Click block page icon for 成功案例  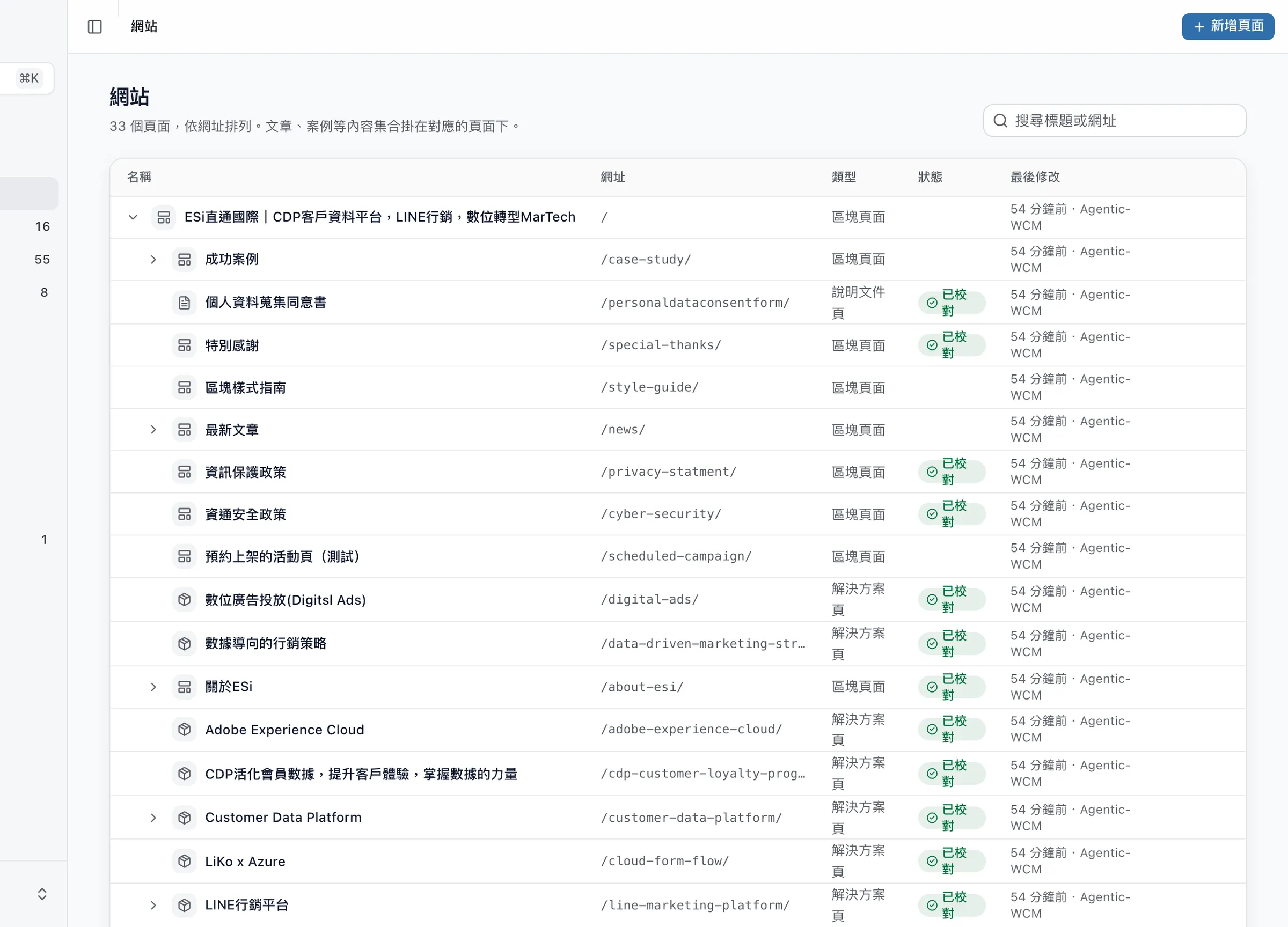(x=184, y=260)
